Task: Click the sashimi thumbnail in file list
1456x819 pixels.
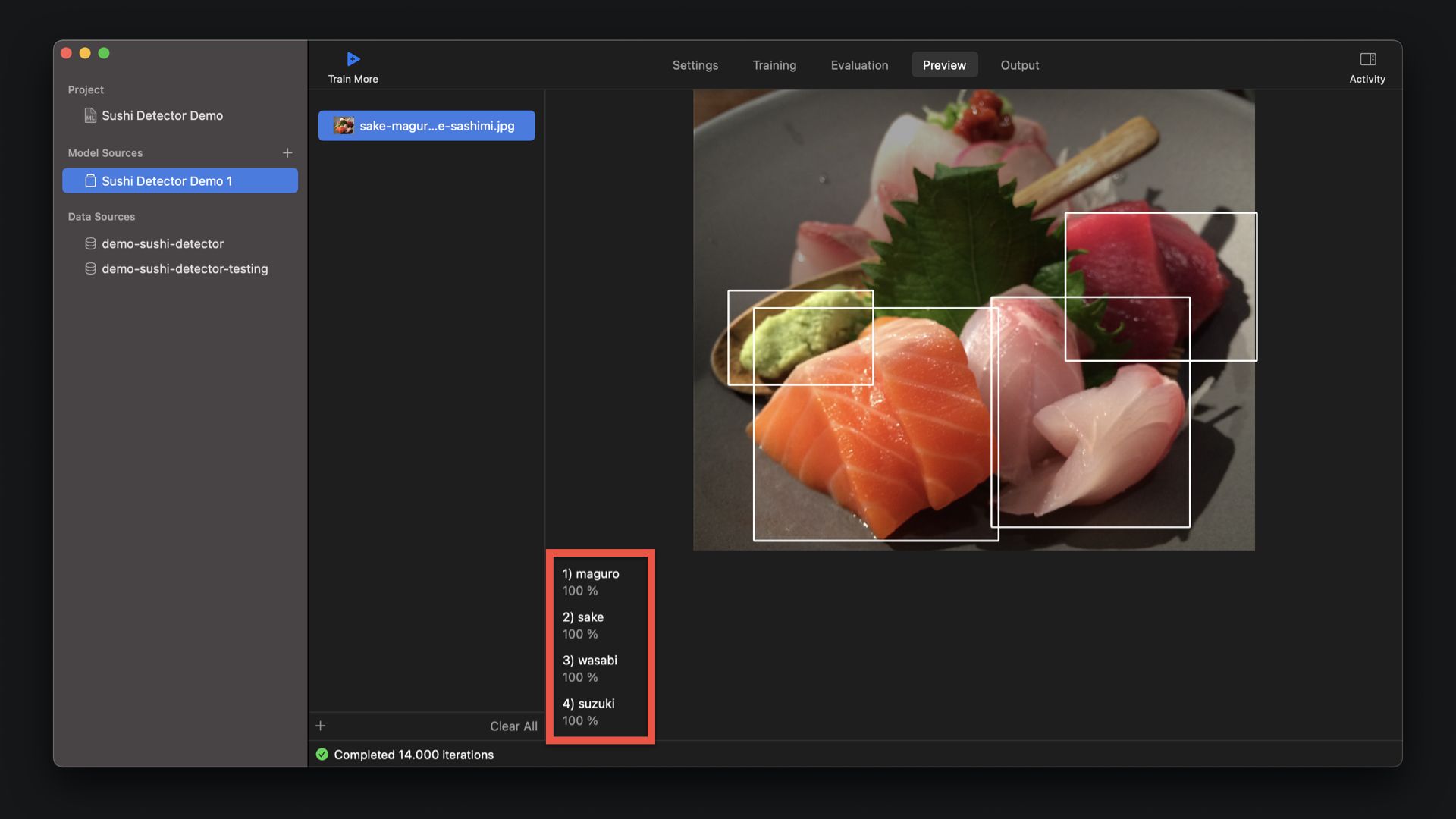Action: point(344,126)
